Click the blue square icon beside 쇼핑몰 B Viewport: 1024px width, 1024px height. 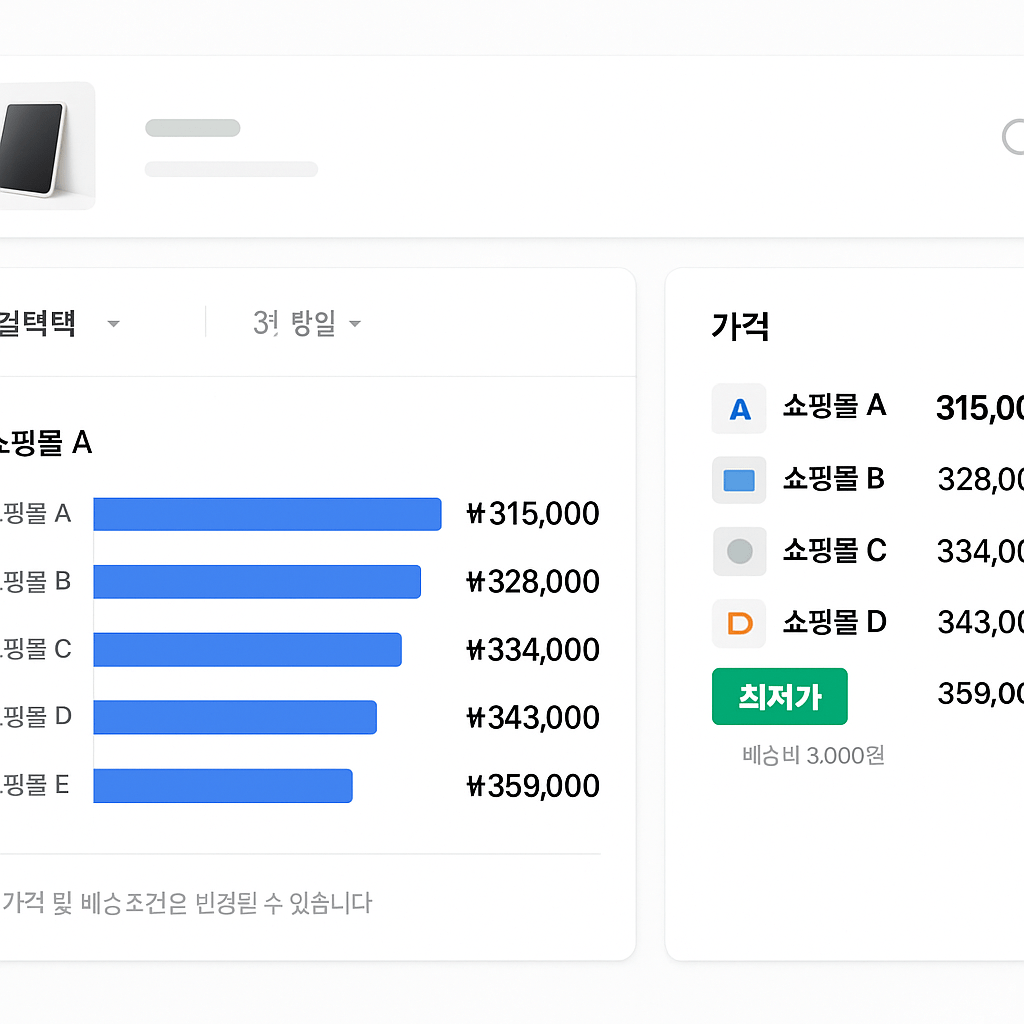738,480
